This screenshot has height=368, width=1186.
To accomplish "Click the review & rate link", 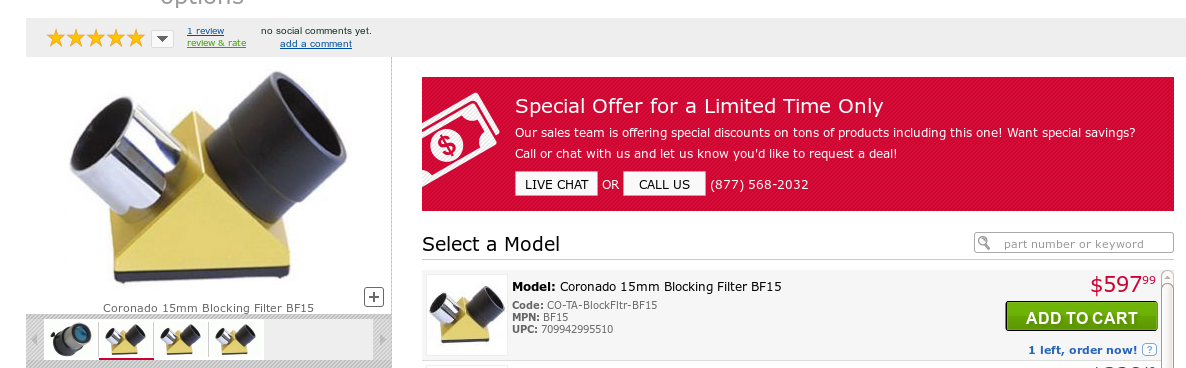I will pyautogui.click(x=216, y=43).
